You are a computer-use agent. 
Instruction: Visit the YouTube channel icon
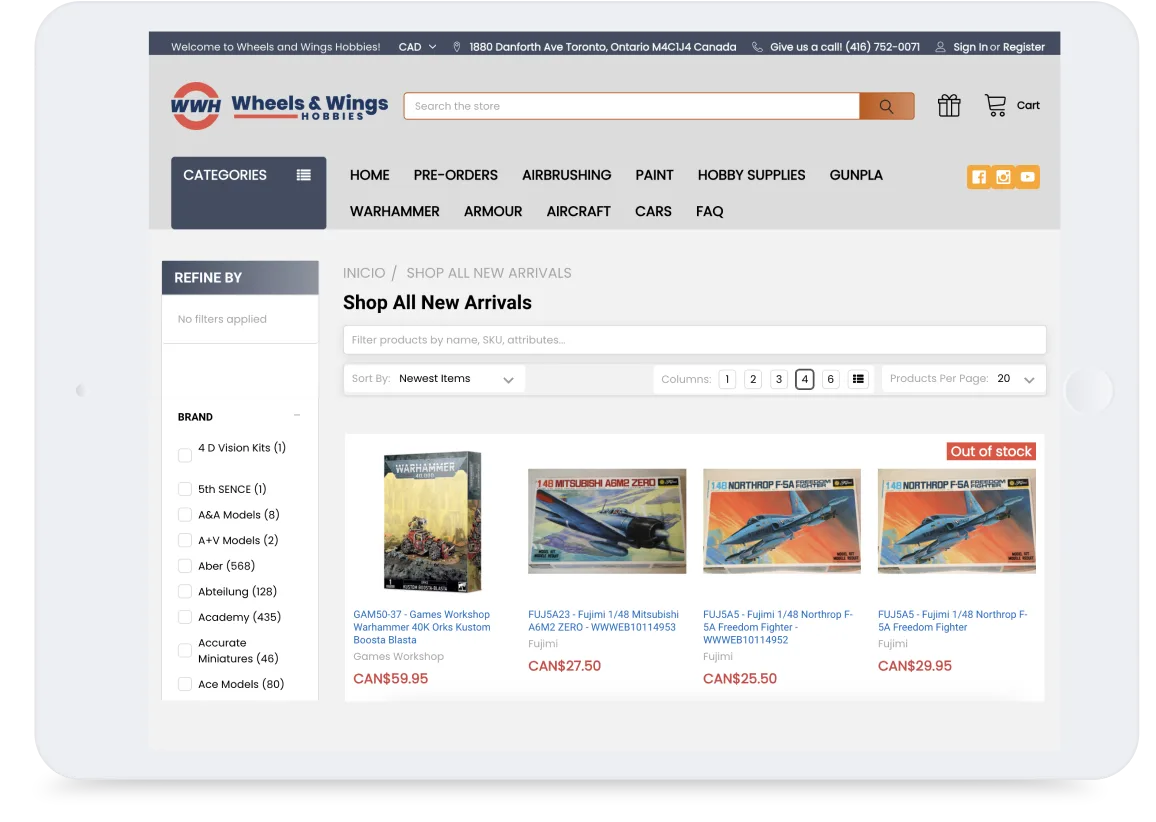pos(1028,177)
